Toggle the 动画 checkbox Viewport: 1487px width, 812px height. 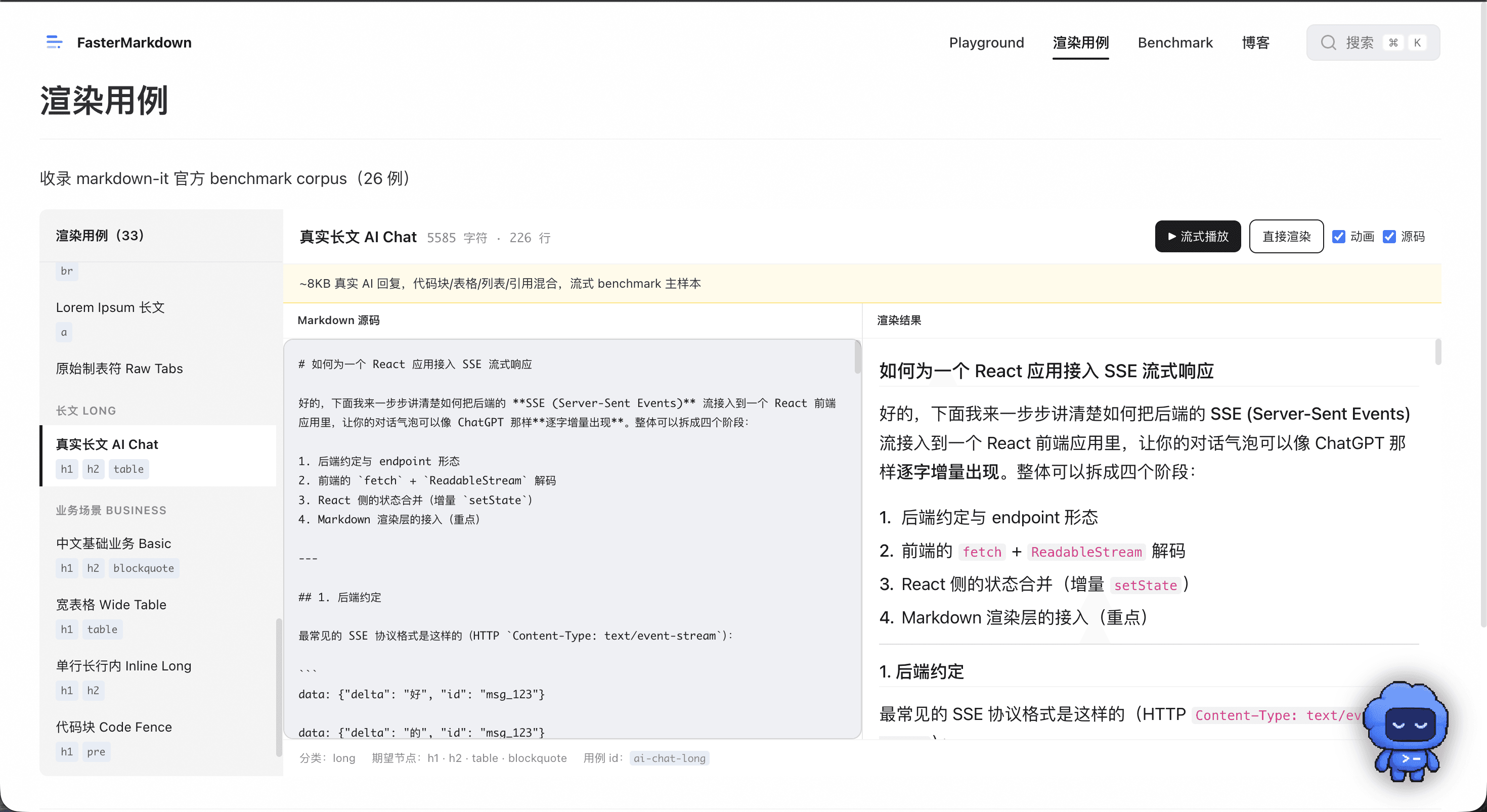point(1339,237)
